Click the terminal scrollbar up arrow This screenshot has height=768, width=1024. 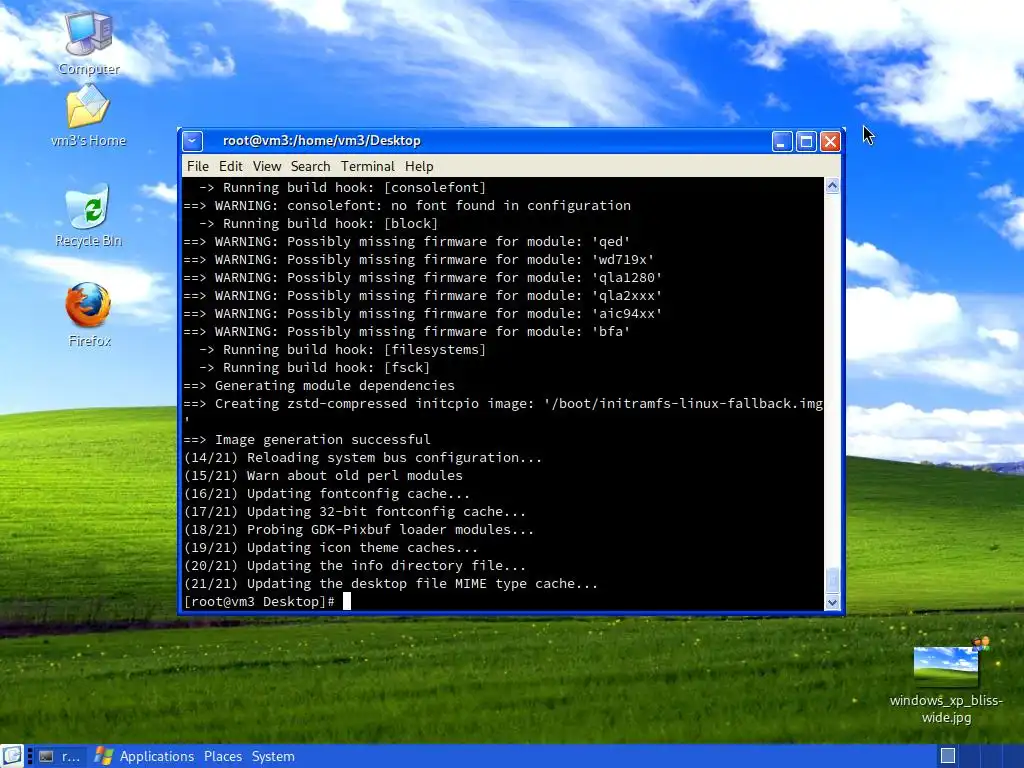pos(832,186)
